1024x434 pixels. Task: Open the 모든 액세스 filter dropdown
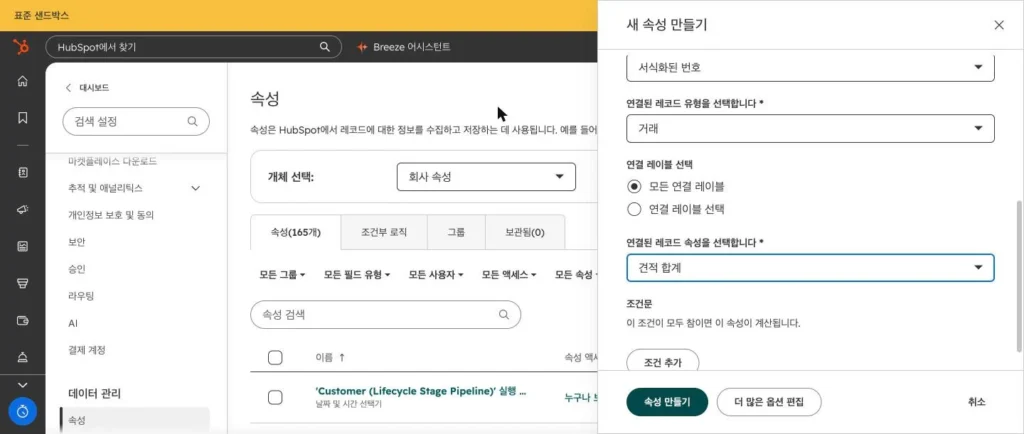click(509, 275)
